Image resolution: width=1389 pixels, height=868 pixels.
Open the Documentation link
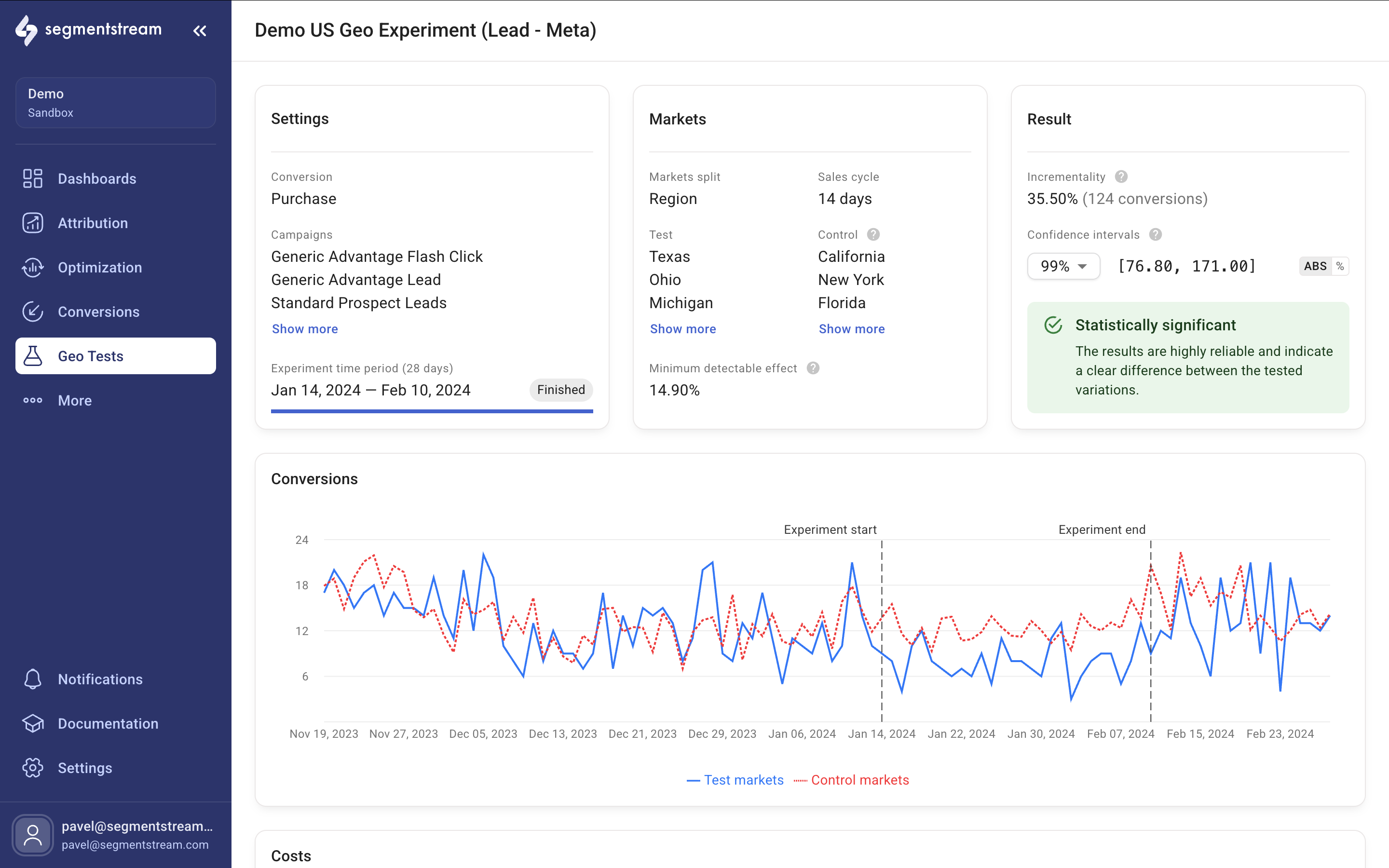pos(33,723)
